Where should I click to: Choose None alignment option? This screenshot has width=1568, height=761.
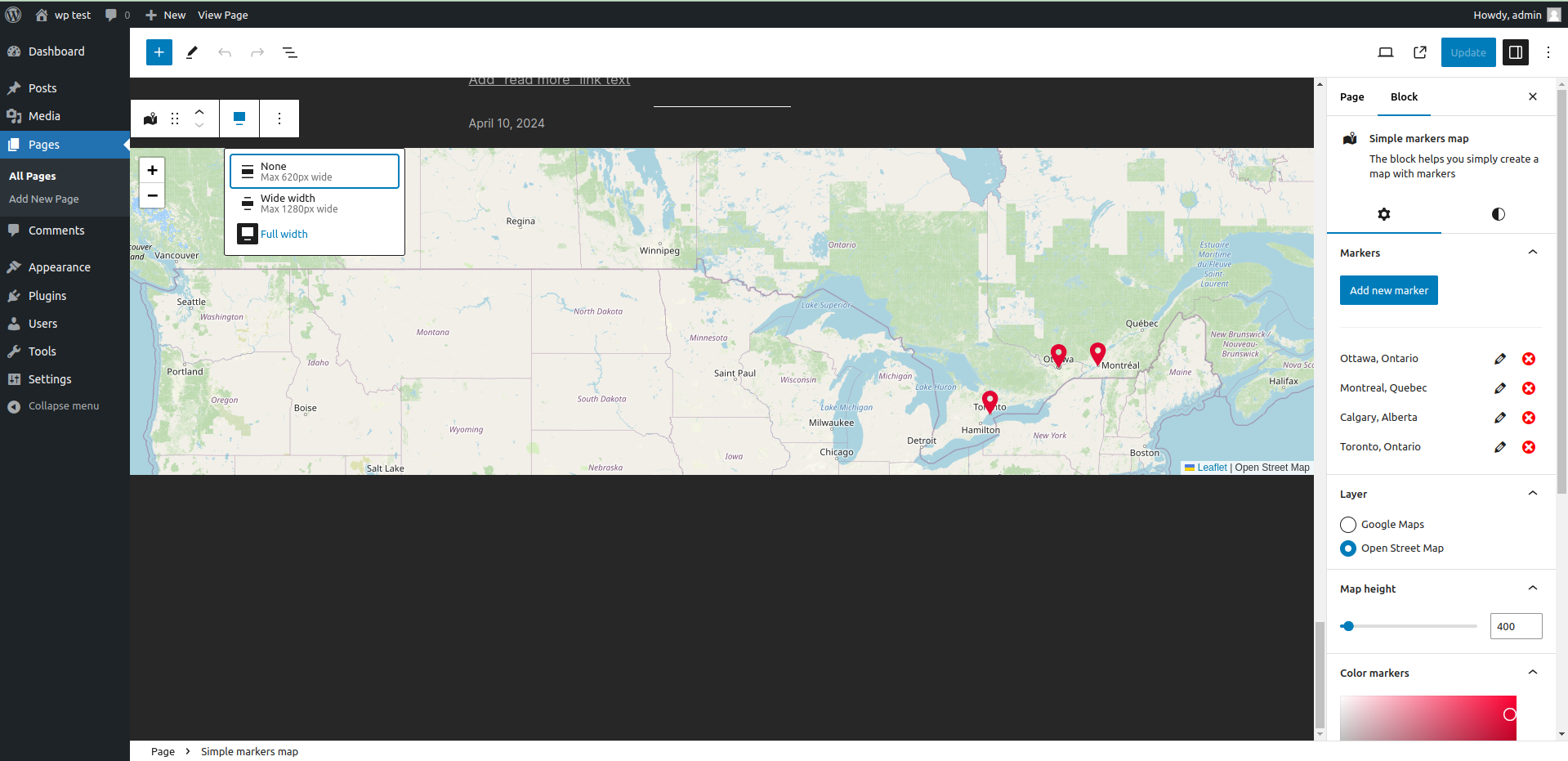[x=315, y=172]
